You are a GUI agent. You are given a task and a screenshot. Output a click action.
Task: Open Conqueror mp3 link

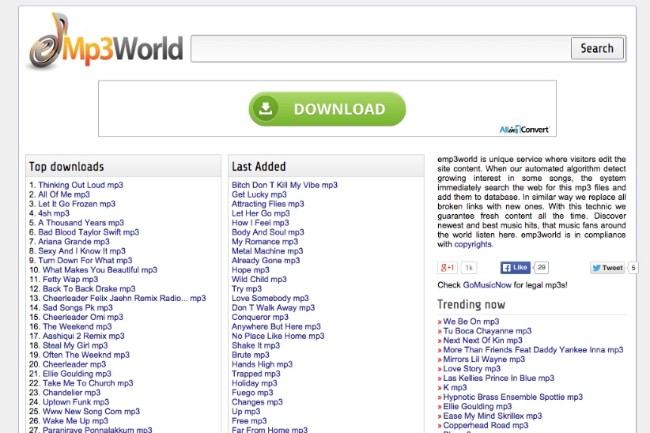click(x=260, y=317)
